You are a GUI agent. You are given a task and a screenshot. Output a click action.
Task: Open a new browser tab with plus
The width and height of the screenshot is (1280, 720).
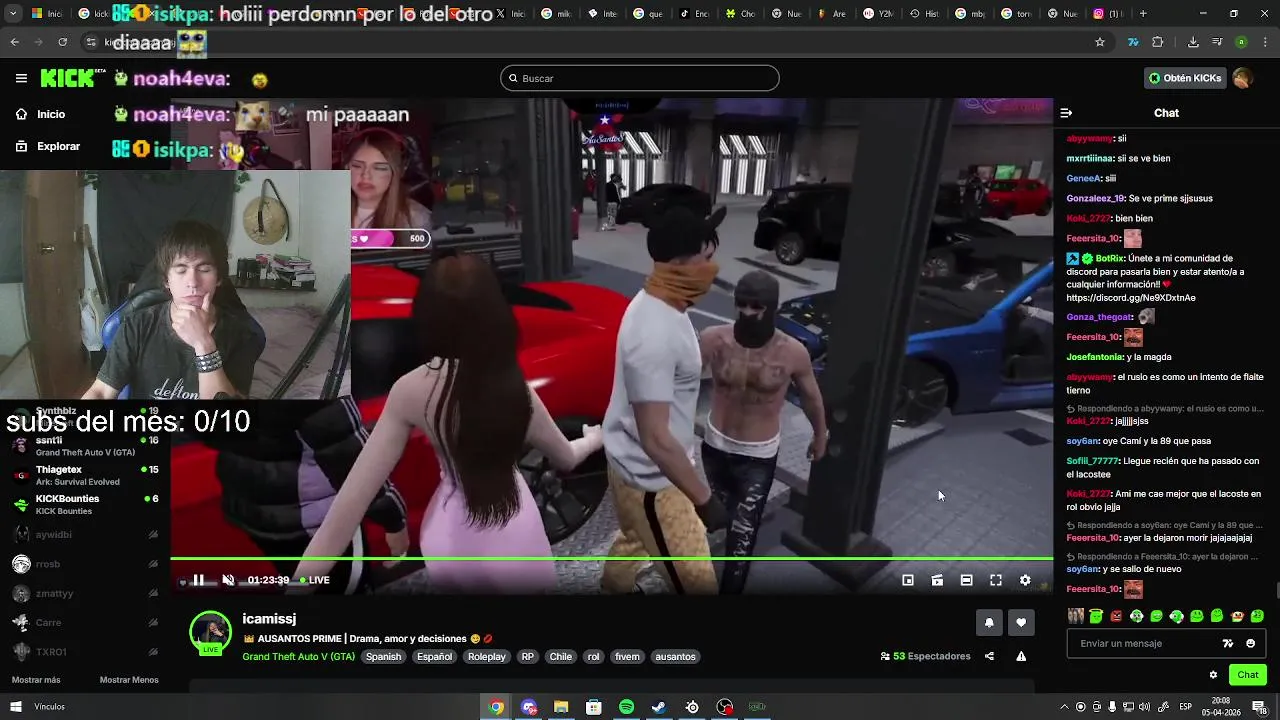point(1143,14)
